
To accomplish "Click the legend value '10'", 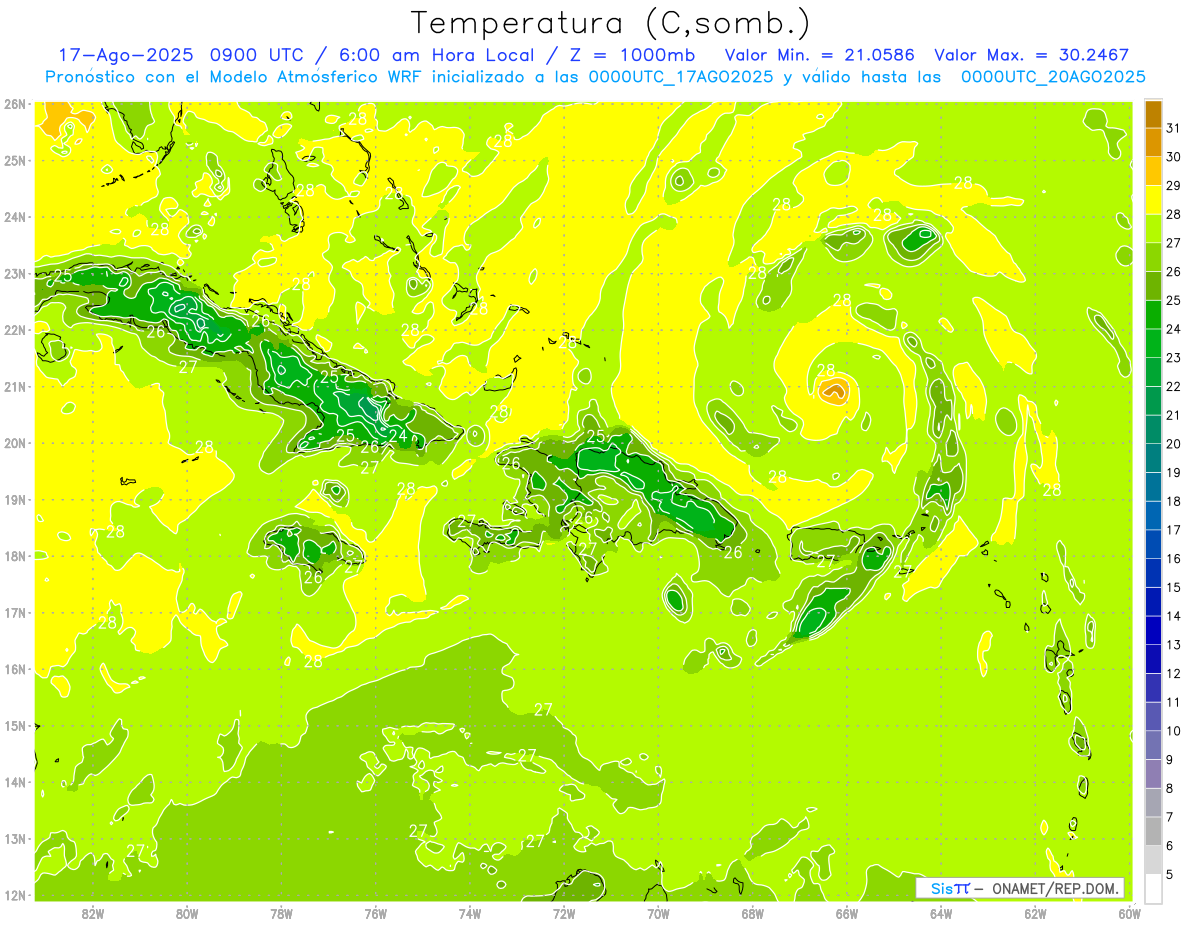I will (1174, 731).
